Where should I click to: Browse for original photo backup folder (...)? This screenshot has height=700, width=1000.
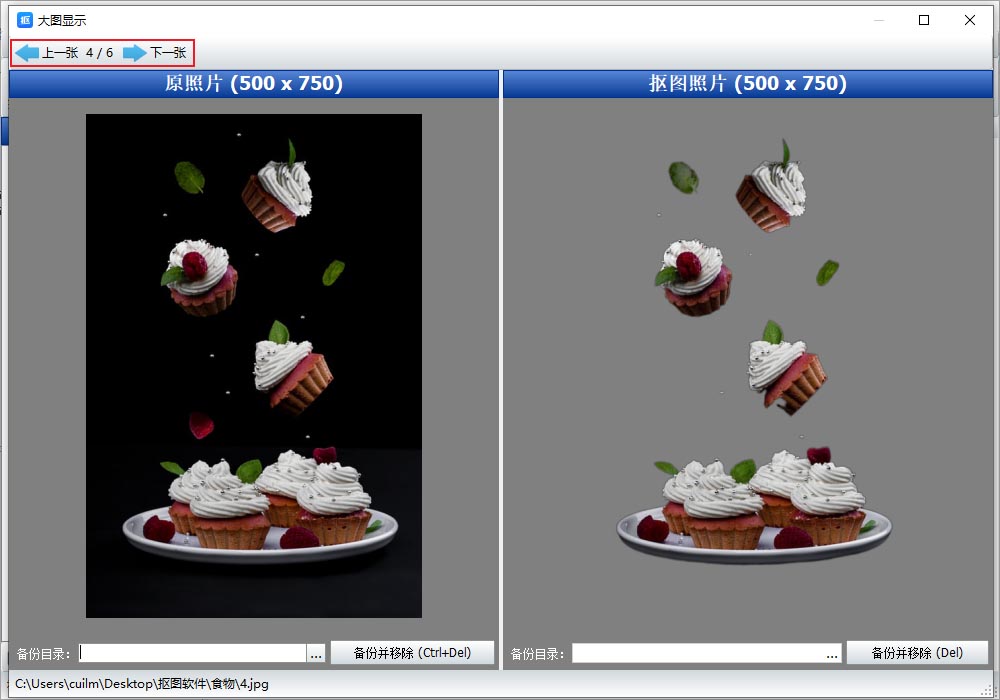[x=316, y=653]
